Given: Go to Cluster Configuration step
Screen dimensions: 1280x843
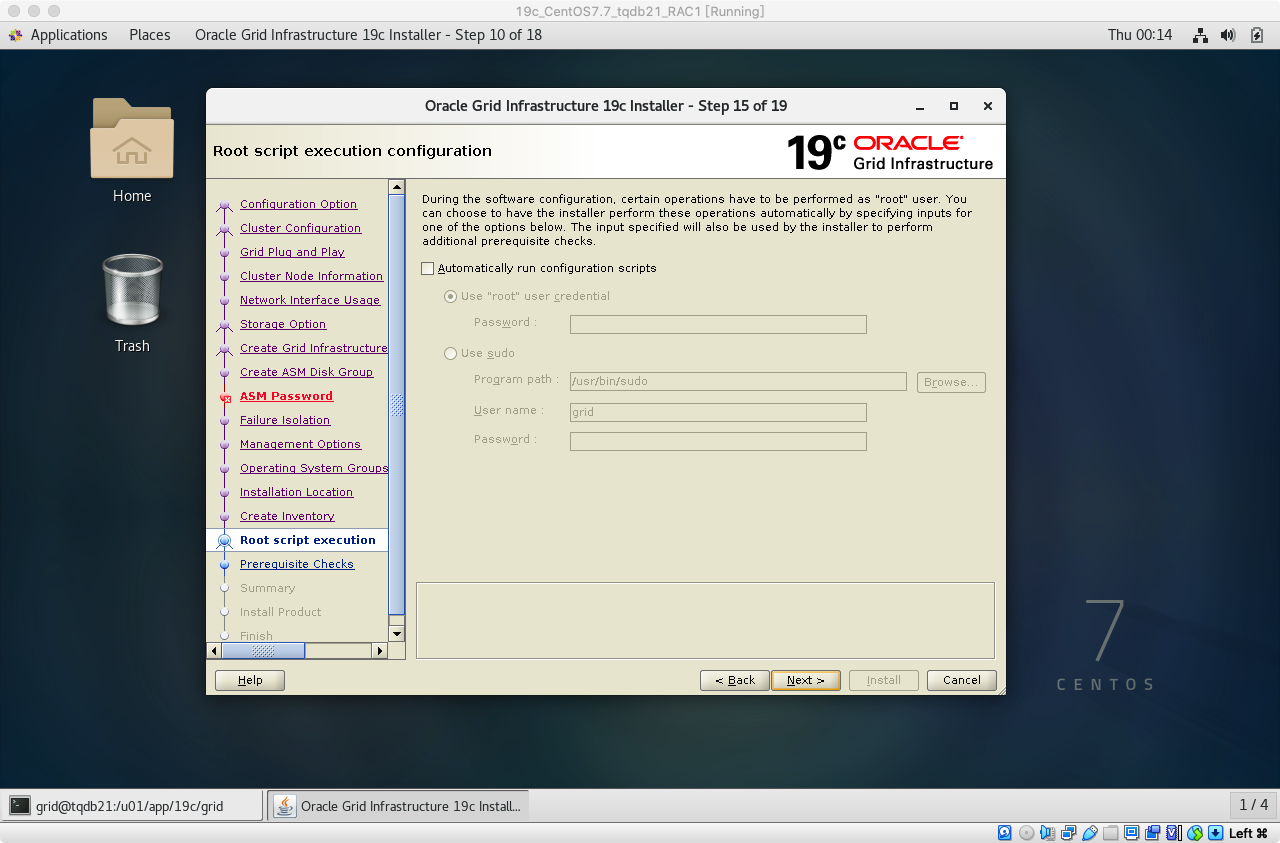Looking at the screenshot, I should (300, 228).
